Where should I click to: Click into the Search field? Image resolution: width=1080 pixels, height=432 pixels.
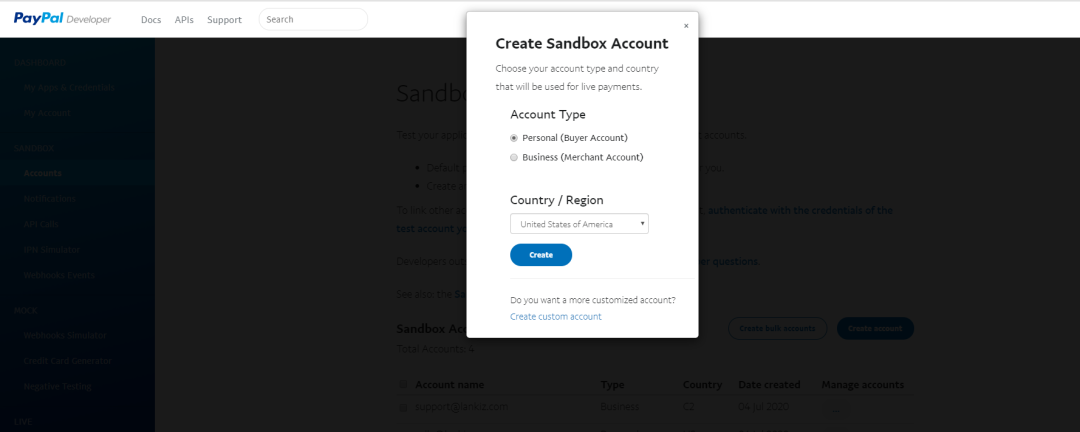(x=313, y=19)
